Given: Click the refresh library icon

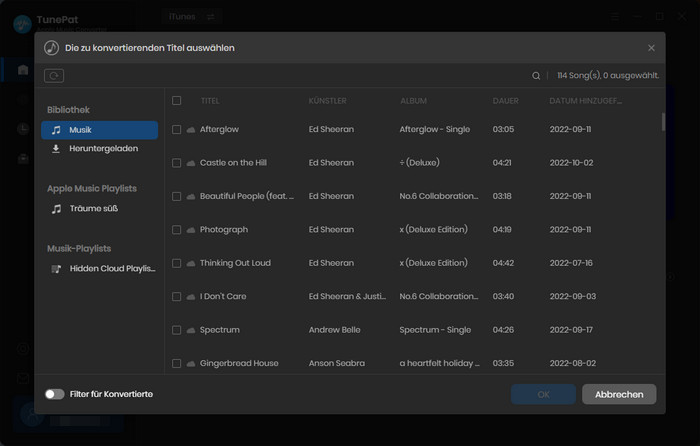Looking at the screenshot, I should 54,76.
